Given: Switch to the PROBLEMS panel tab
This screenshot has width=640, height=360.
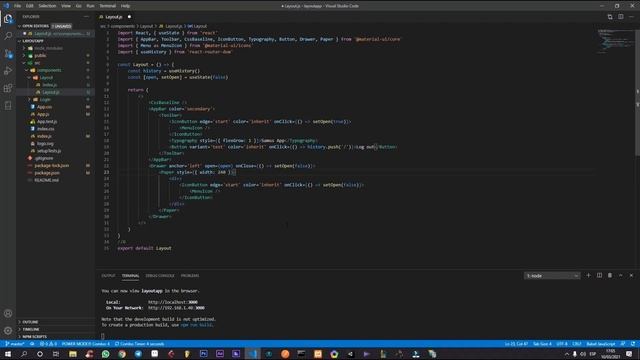Looking at the screenshot, I should click(x=190, y=276).
